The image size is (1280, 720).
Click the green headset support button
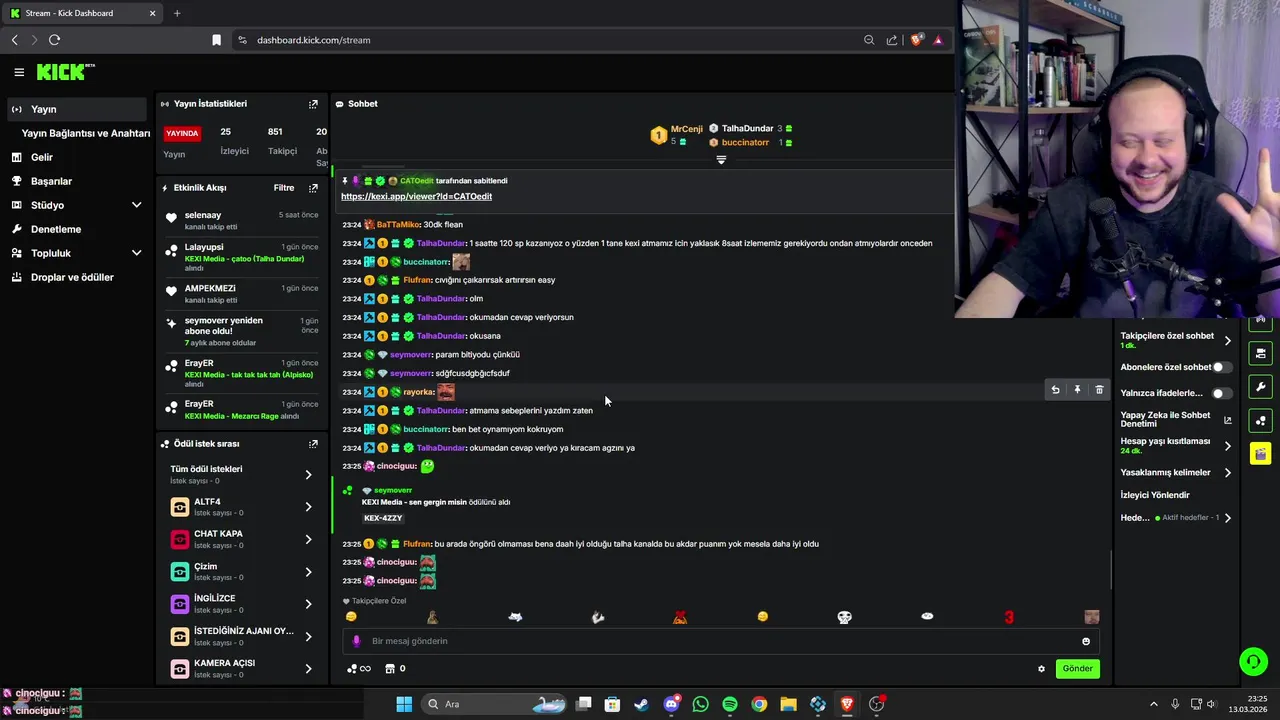click(x=1253, y=661)
